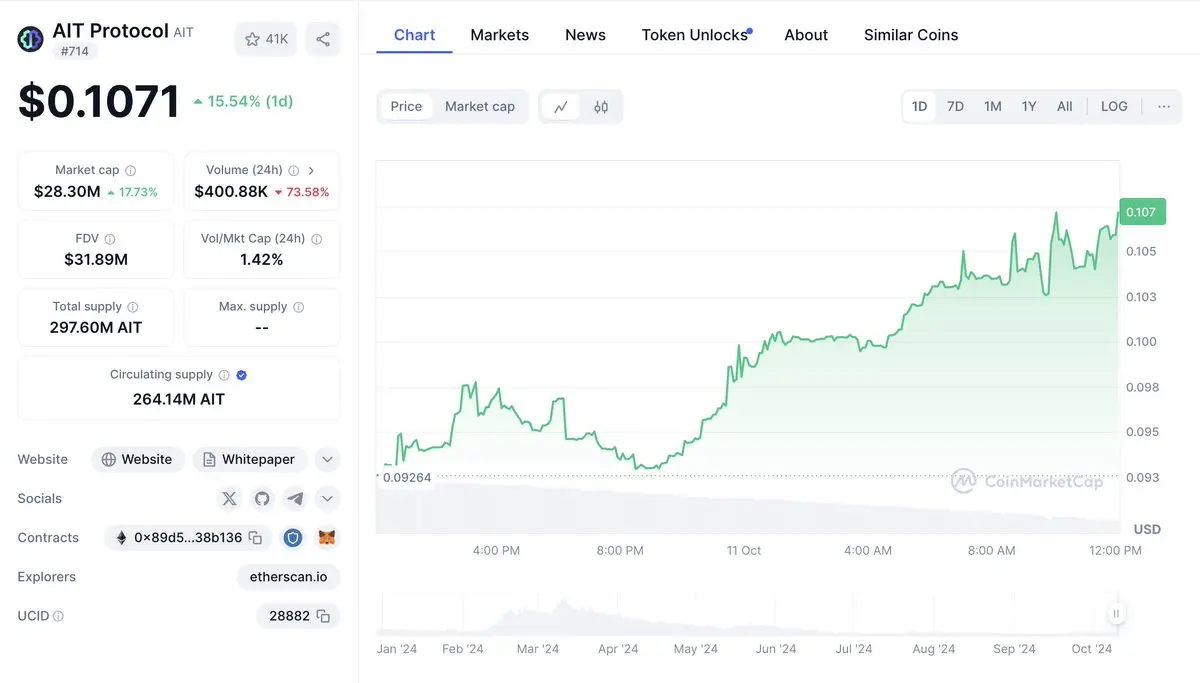1200x683 pixels.
Task: Add AIT to watchlist via 41K star
Action: (x=266, y=39)
